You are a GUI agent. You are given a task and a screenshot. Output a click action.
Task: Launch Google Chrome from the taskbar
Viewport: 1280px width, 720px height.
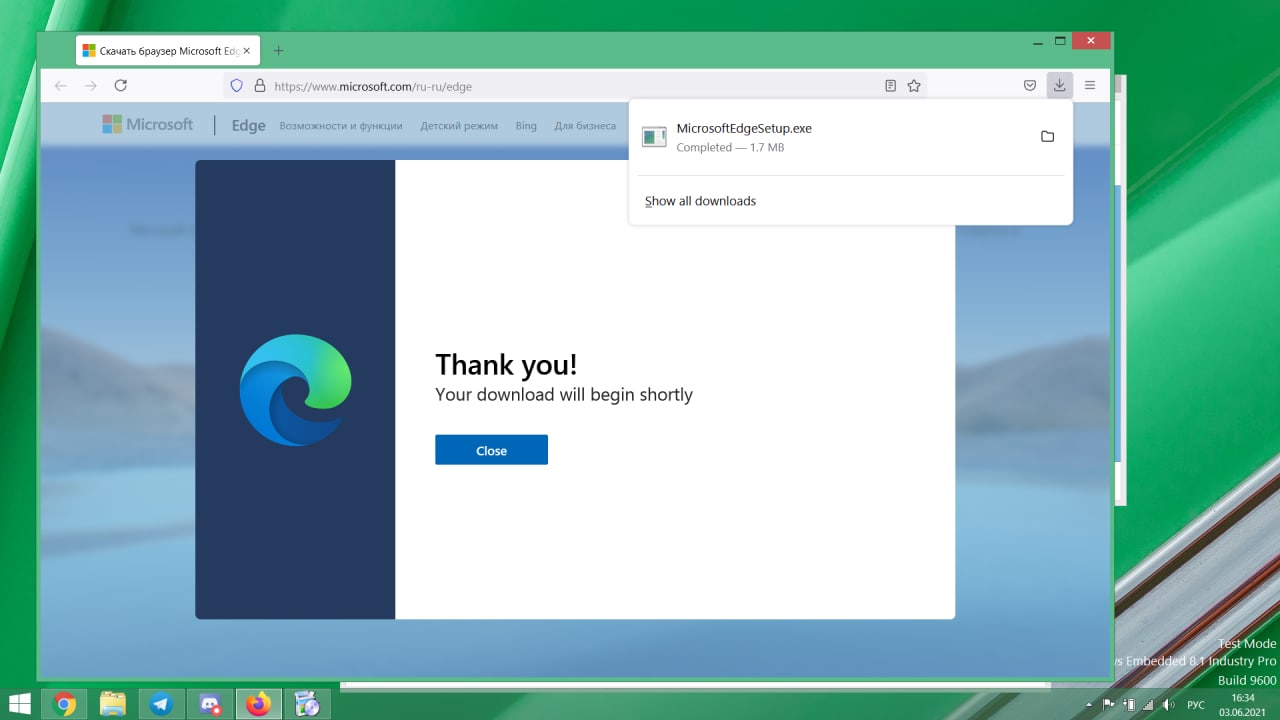(65, 704)
